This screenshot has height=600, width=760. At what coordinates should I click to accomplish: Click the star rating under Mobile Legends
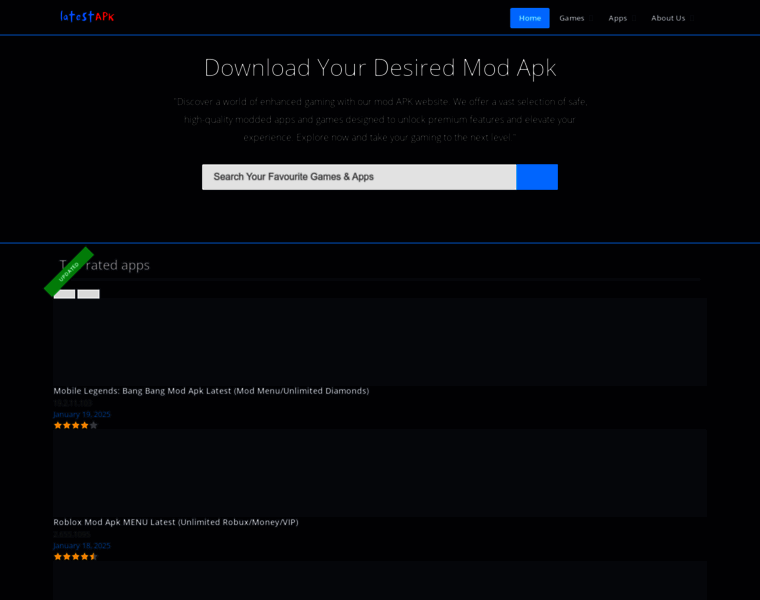76,425
